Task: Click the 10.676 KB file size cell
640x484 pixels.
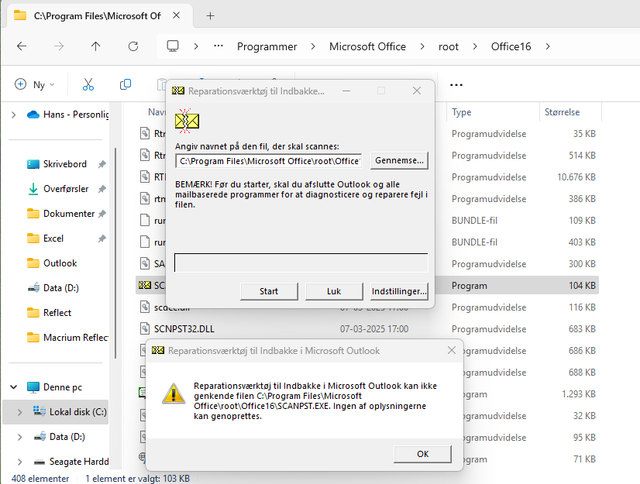Action: (576, 177)
